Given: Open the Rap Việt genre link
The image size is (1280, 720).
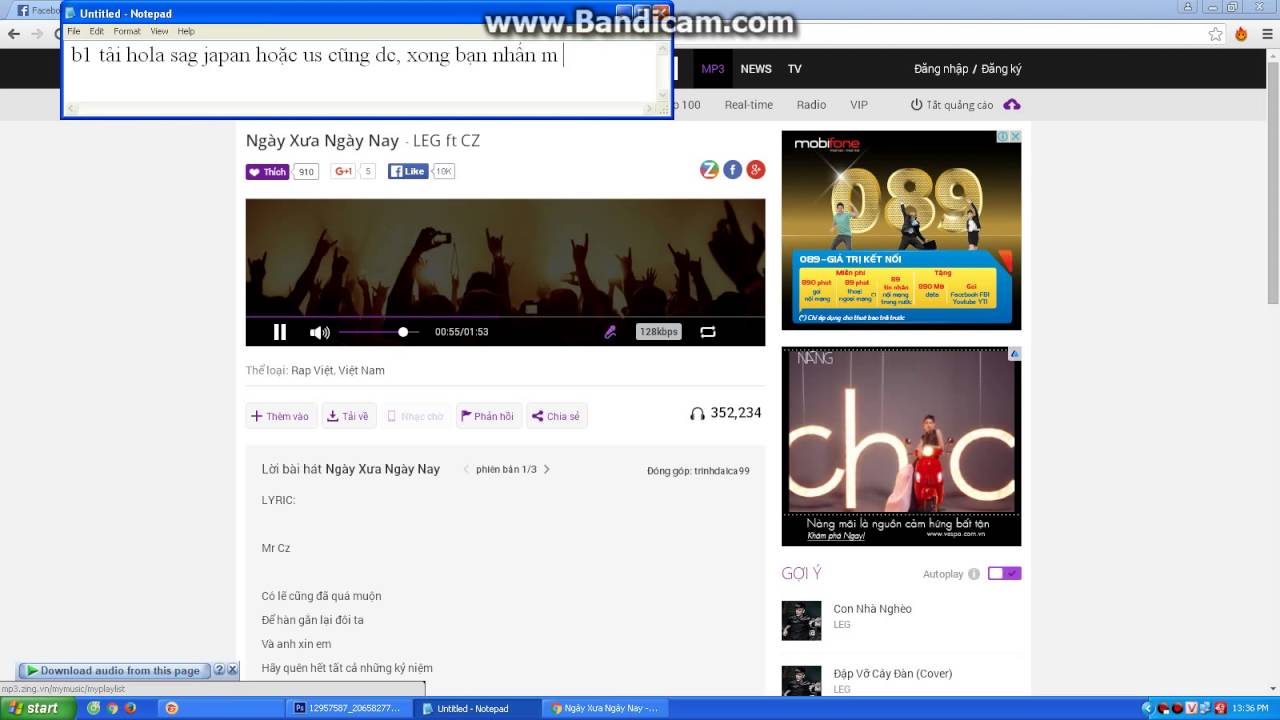Looking at the screenshot, I should coord(312,370).
